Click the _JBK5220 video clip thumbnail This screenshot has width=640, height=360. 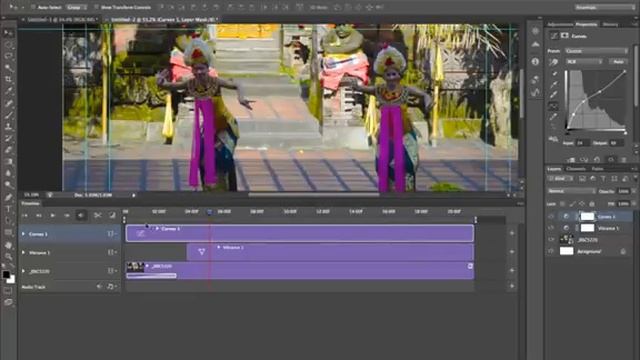pyautogui.click(x=135, y=267)
